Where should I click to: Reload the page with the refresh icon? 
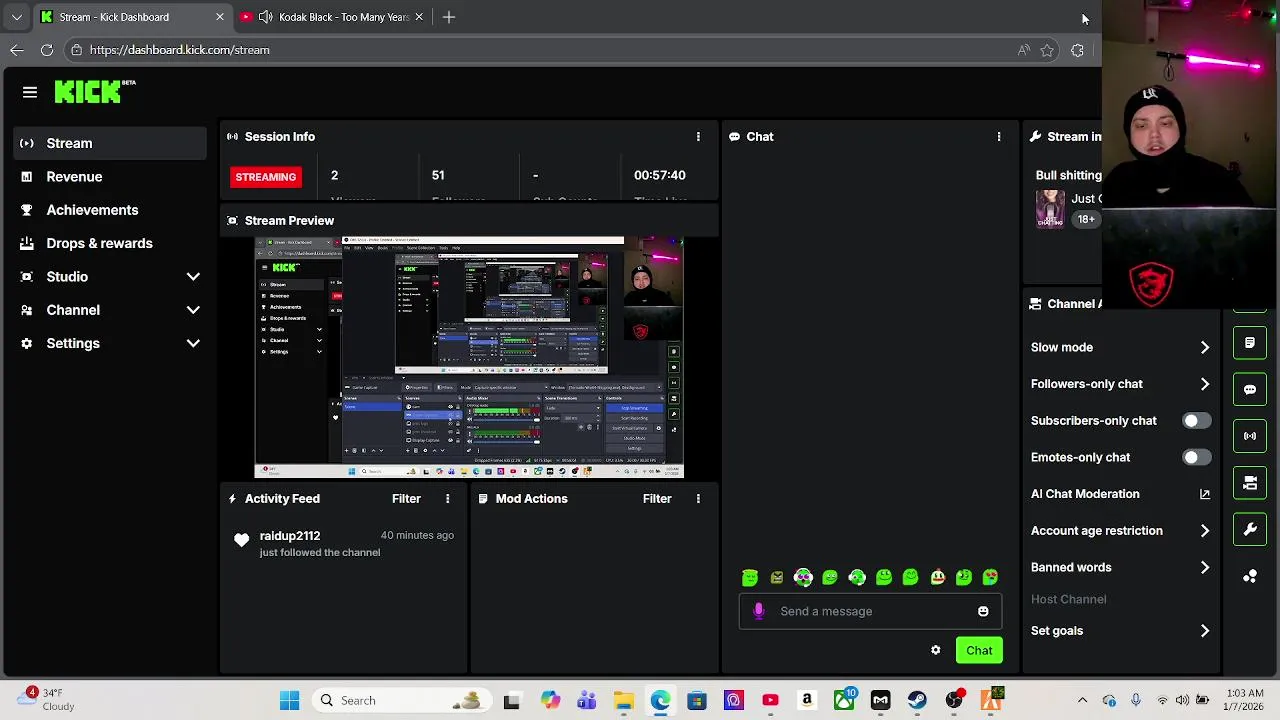coord(47,50)
